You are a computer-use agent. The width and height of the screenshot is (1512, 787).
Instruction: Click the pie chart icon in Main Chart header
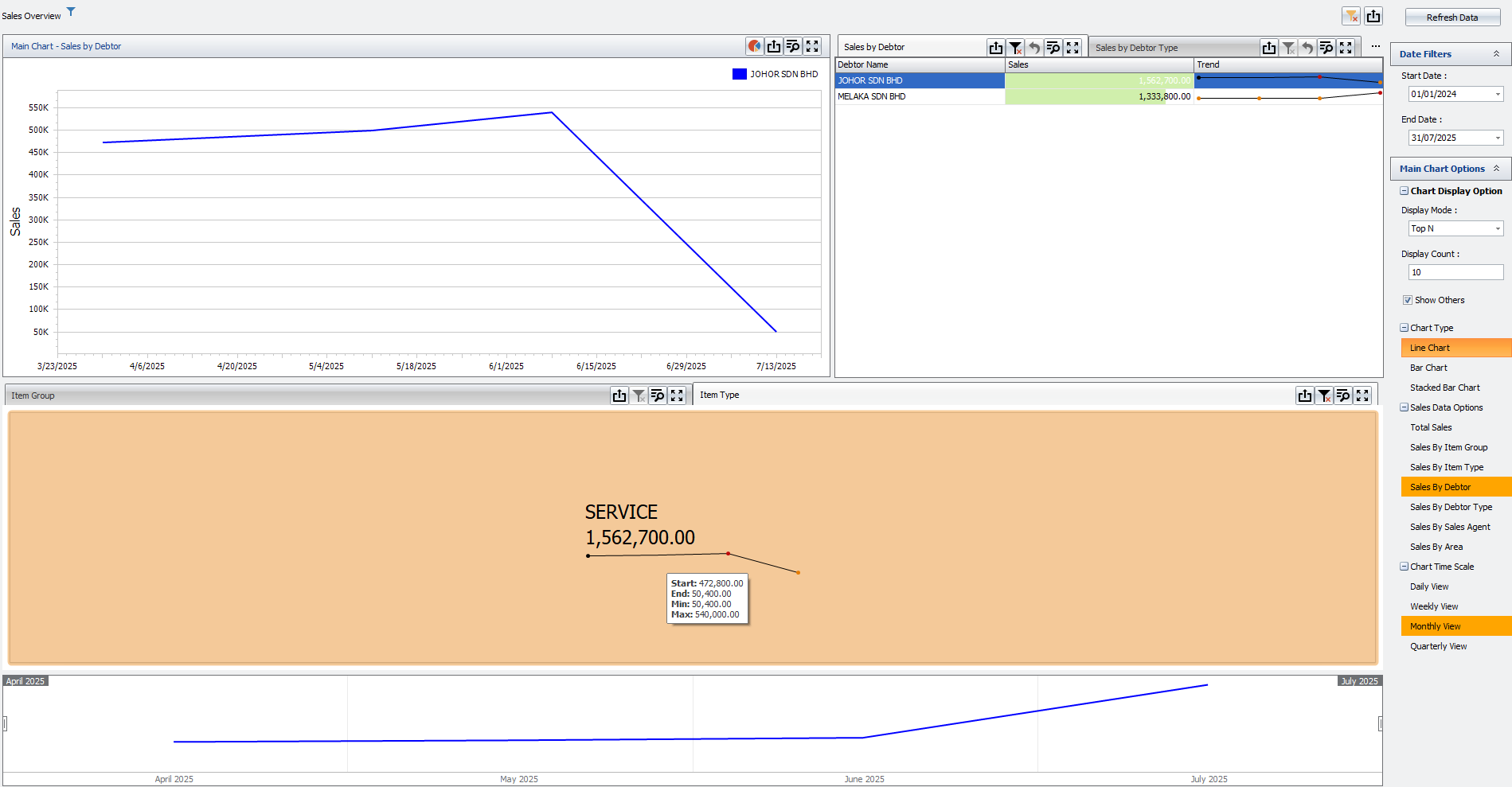[x=754, y=46]
